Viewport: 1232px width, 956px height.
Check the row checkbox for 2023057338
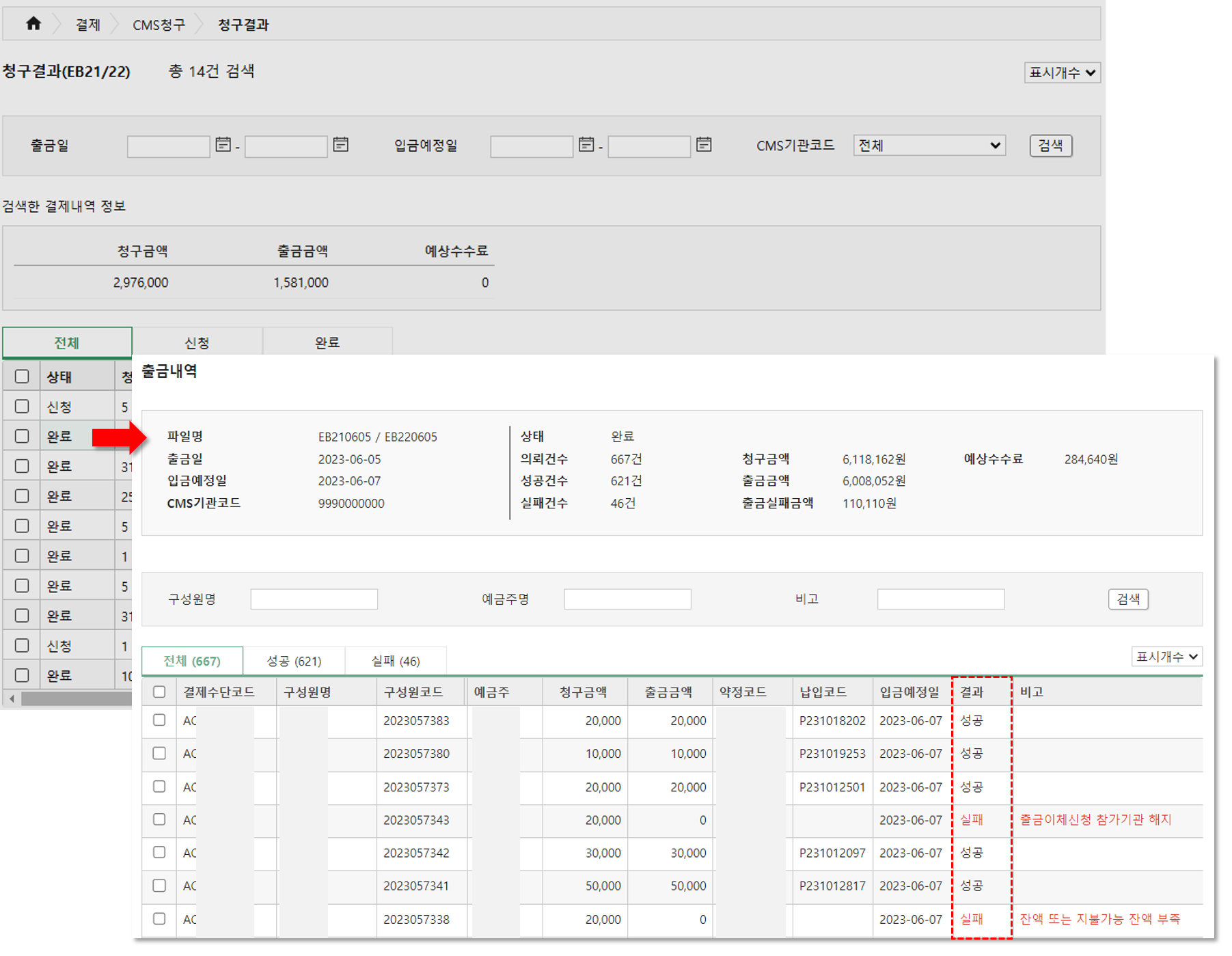pyautogui.click(x=159, y=919)
